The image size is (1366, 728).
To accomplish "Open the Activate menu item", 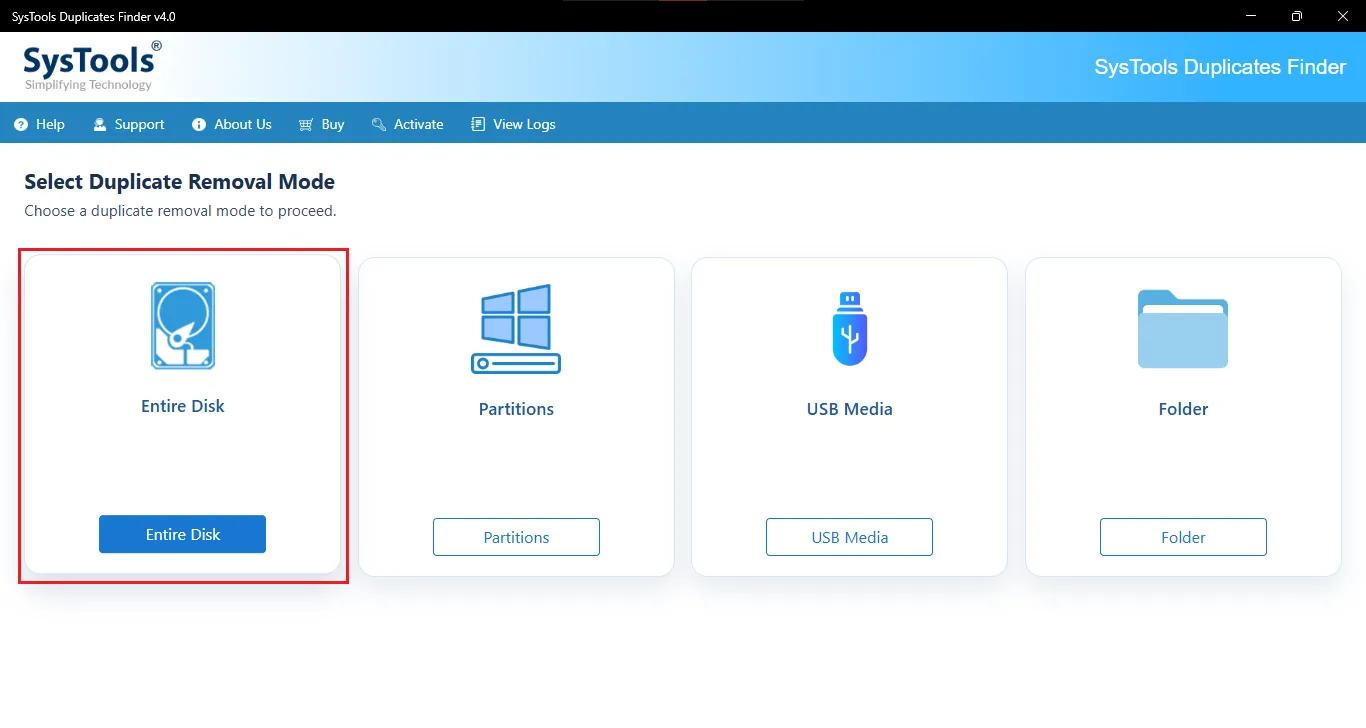I will click(407, 125).
